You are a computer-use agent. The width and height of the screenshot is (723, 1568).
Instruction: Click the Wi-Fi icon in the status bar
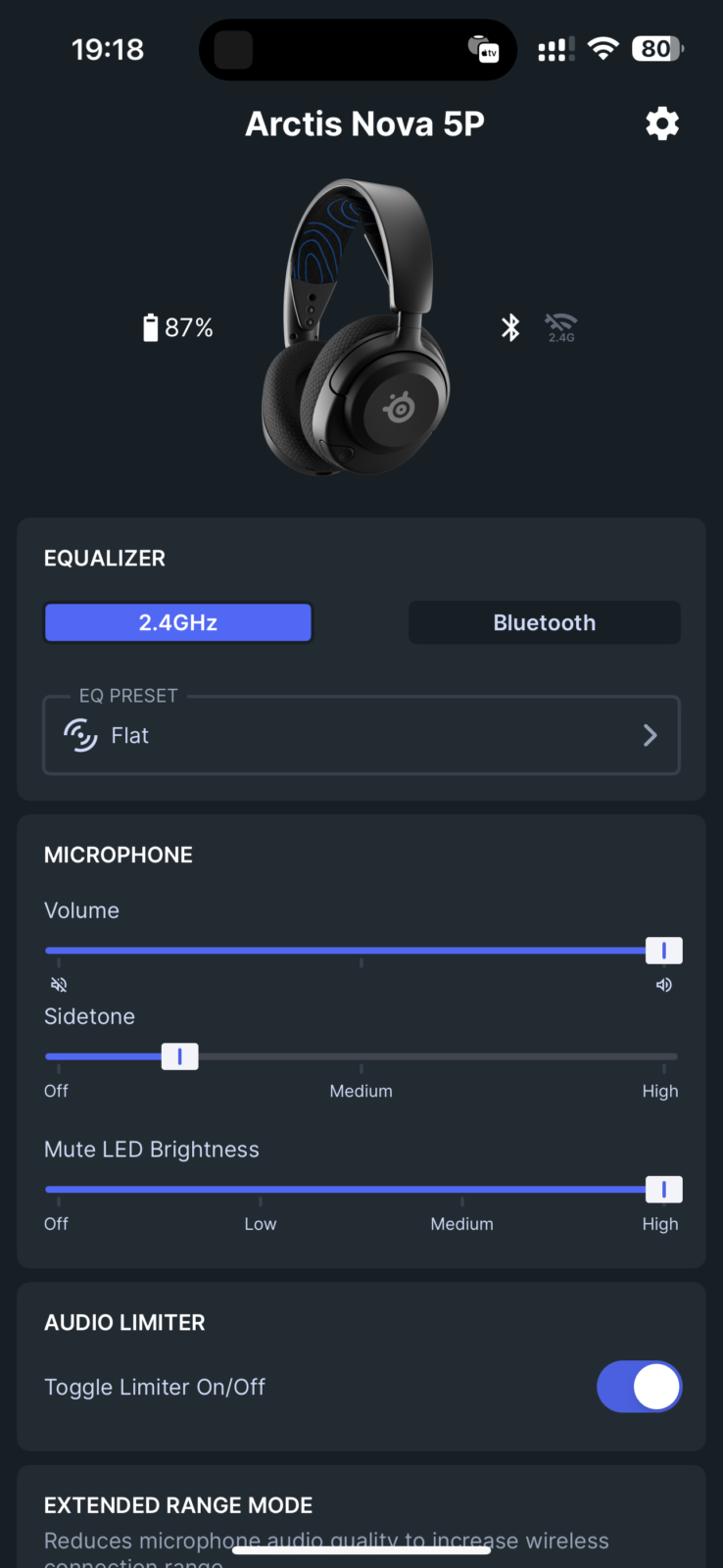pos(602,49)
